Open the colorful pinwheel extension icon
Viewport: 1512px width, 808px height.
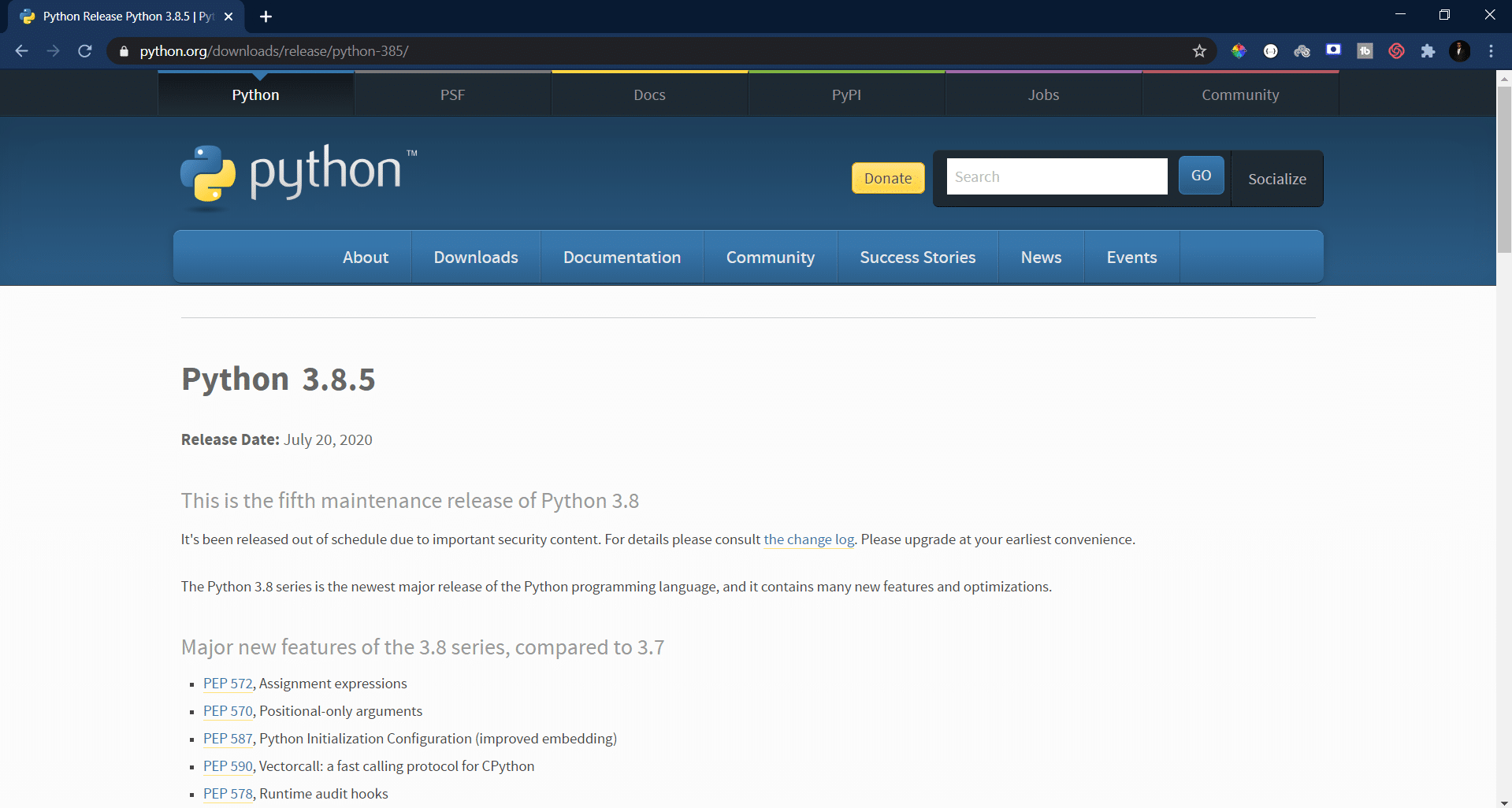point(1239,51)
